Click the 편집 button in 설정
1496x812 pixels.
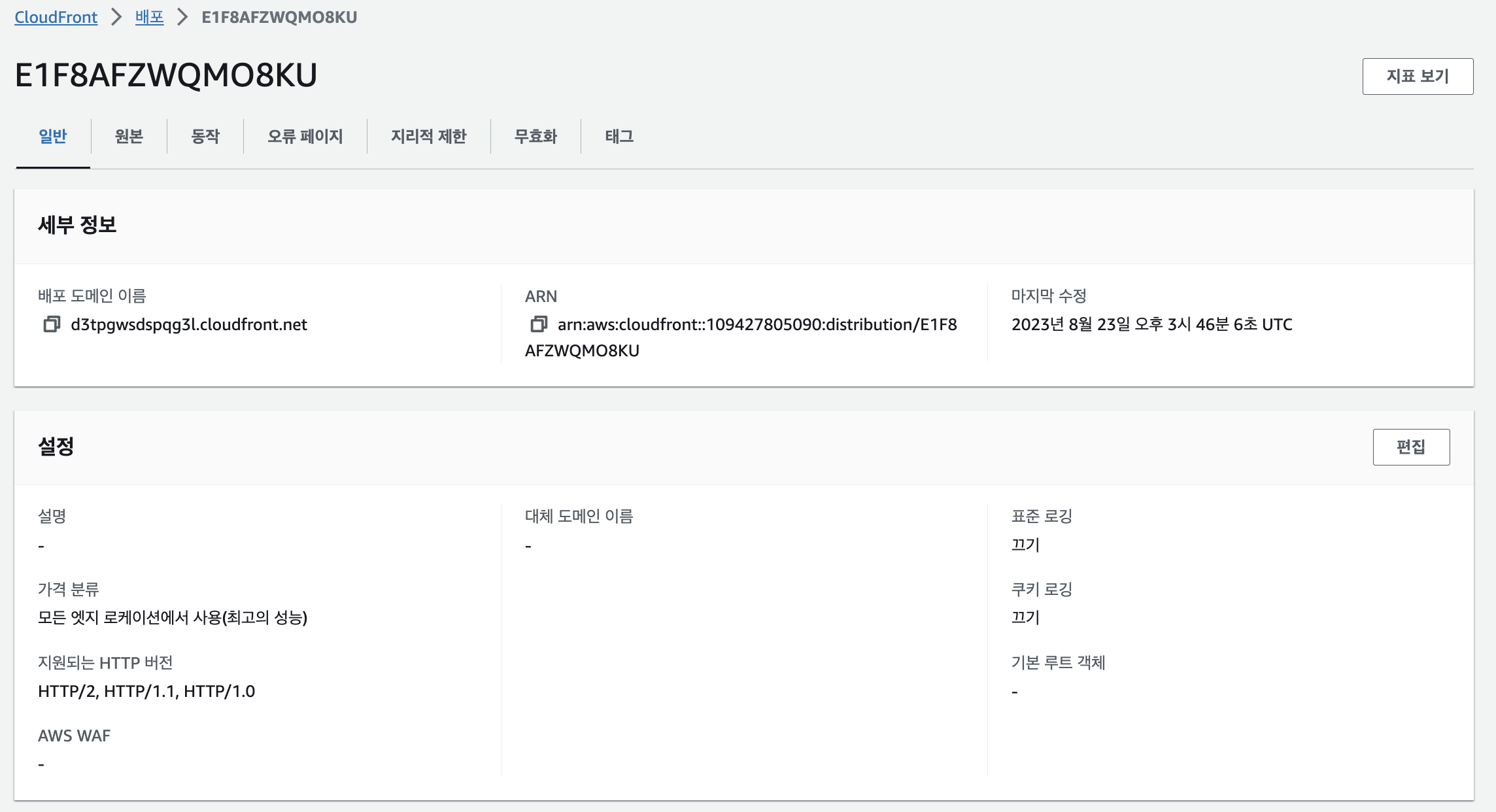pyautogui.click(x=1411, y=447)
